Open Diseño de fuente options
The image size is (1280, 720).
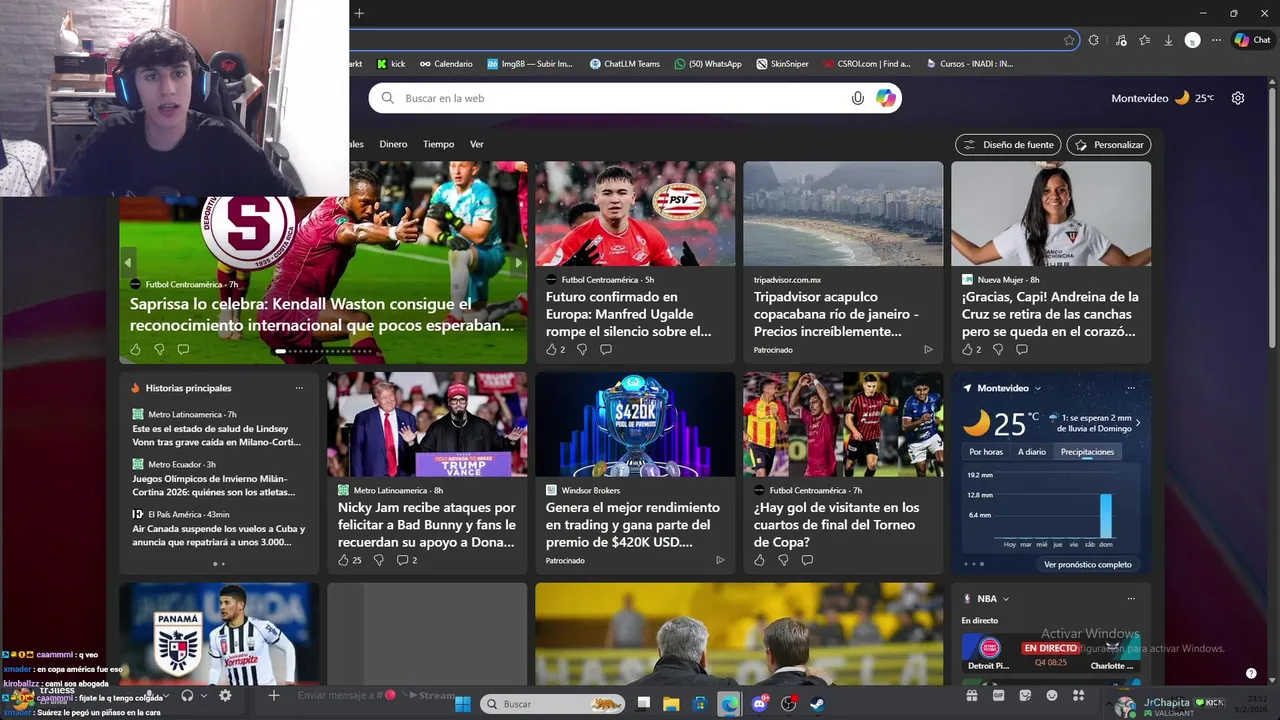coord(1008,145)
